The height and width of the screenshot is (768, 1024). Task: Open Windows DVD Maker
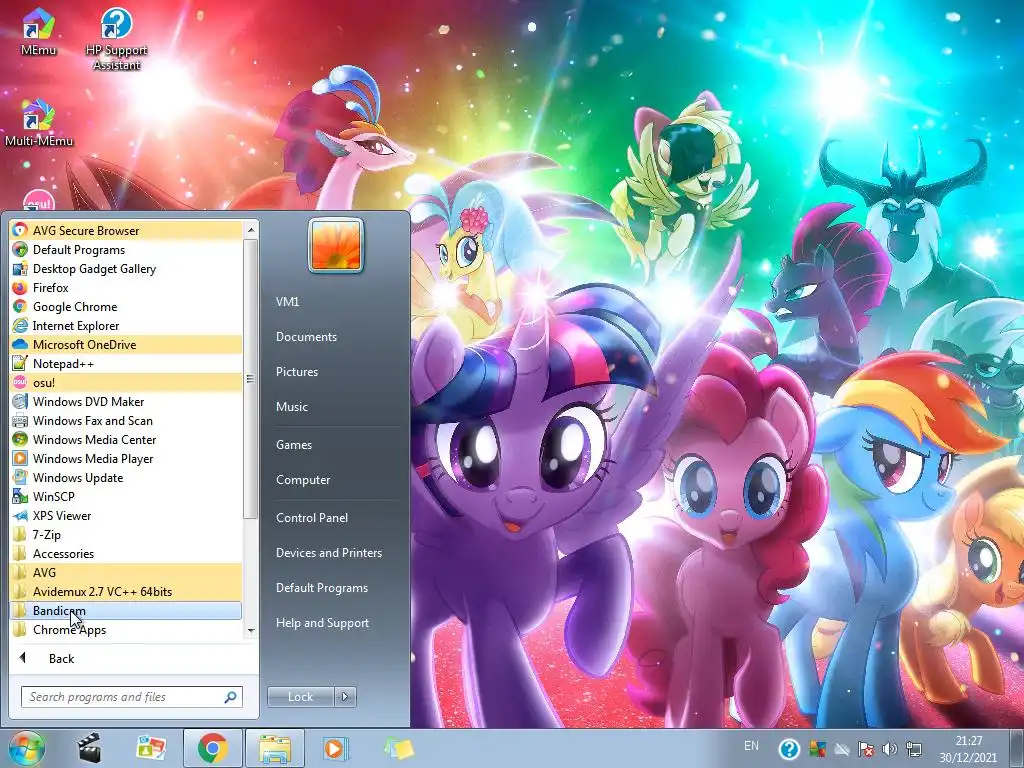pyautogui.click(x=126, y=402)
